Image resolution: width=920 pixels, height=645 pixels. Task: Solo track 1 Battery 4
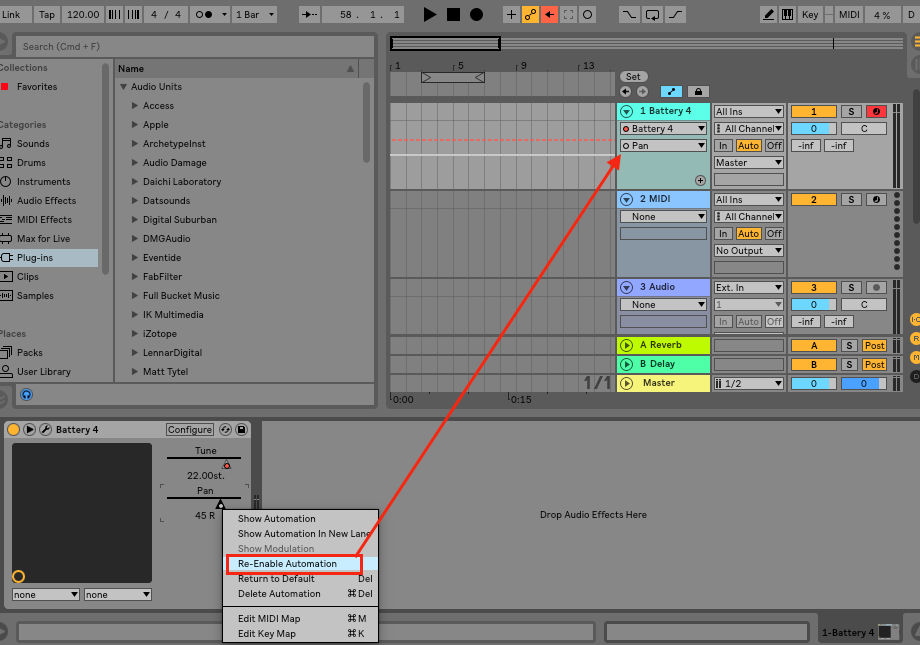click(851, 112)
